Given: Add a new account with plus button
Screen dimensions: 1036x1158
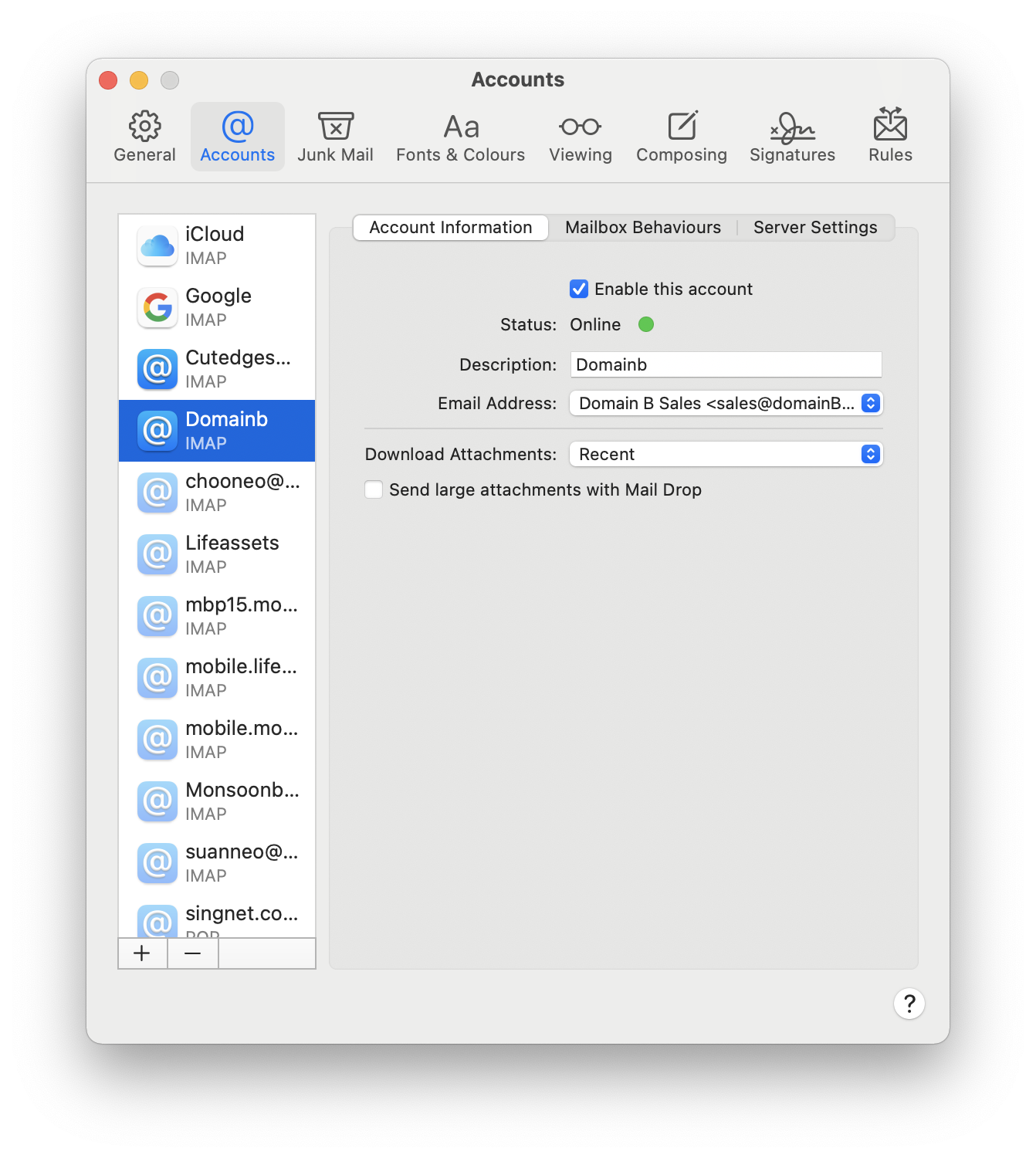Looking at the screenshot, I should (142, 953).
